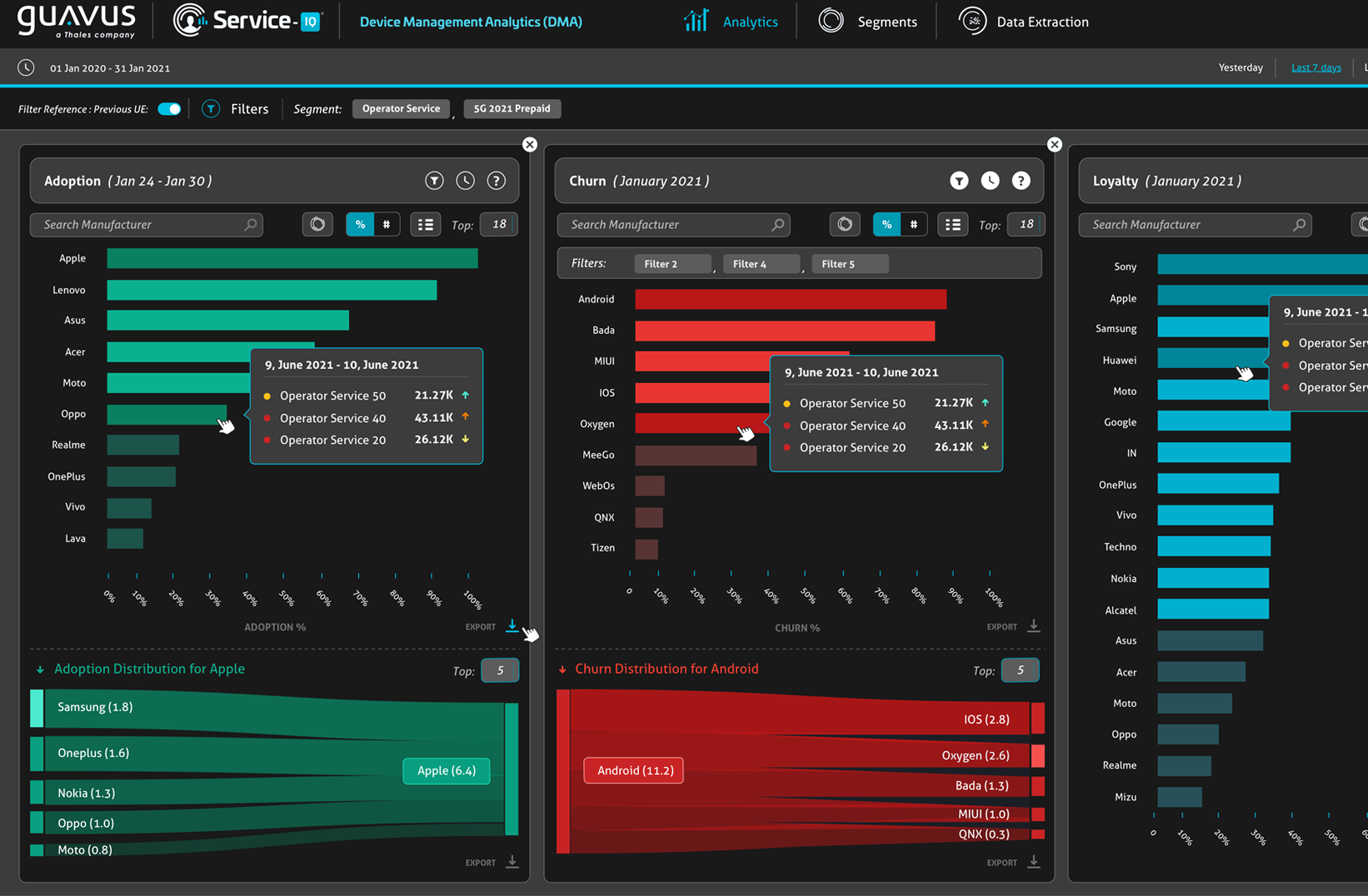Export the Adoption % chart via download icon

click(x=512, y=626)
